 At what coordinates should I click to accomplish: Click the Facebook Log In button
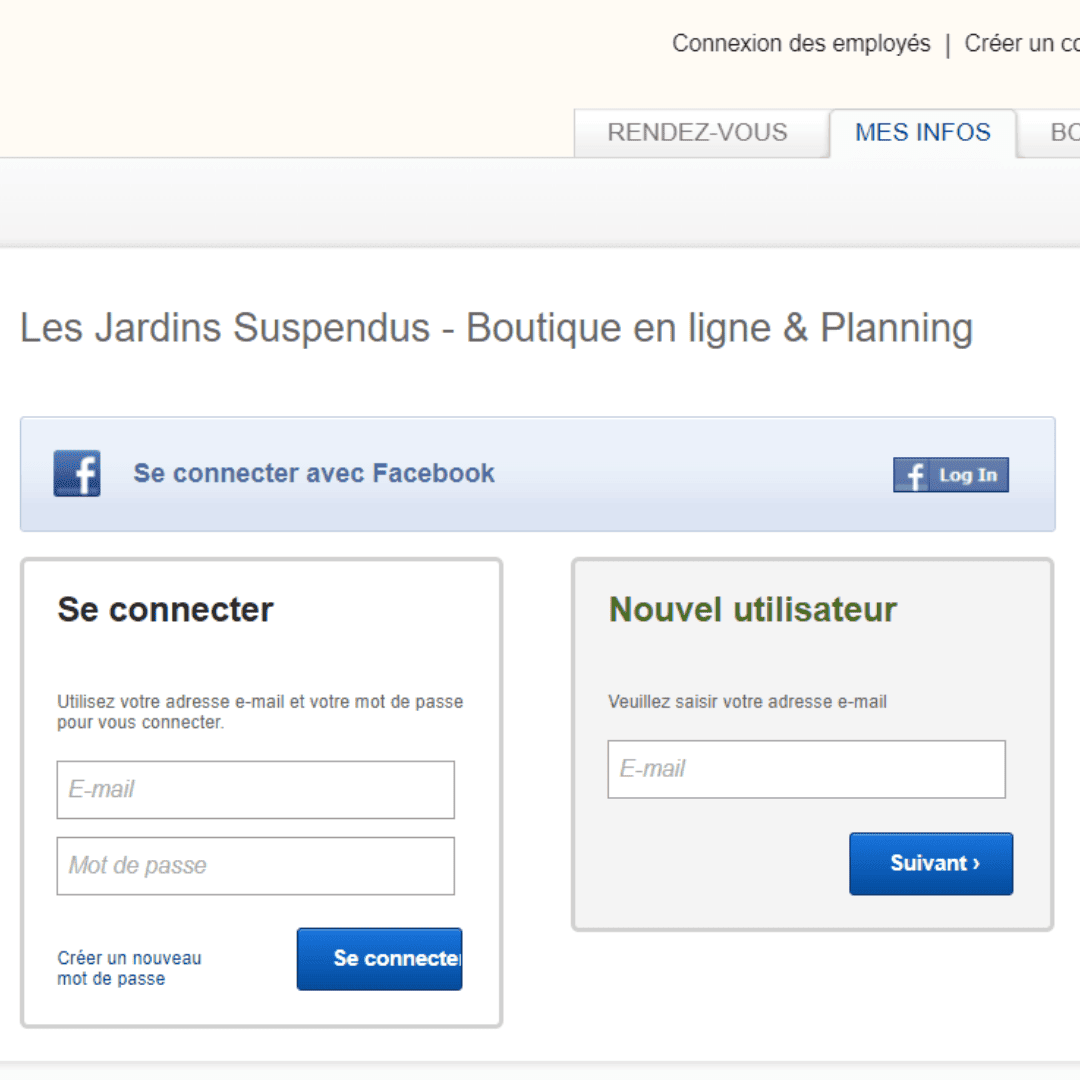(951, 475)
